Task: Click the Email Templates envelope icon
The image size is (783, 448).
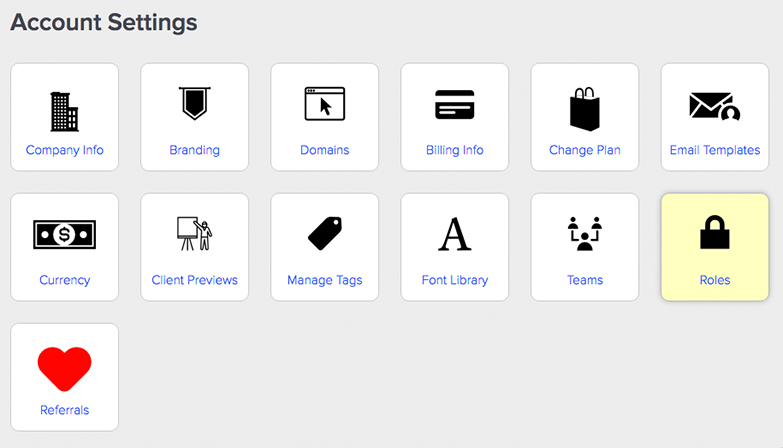Action: [715, 106]
